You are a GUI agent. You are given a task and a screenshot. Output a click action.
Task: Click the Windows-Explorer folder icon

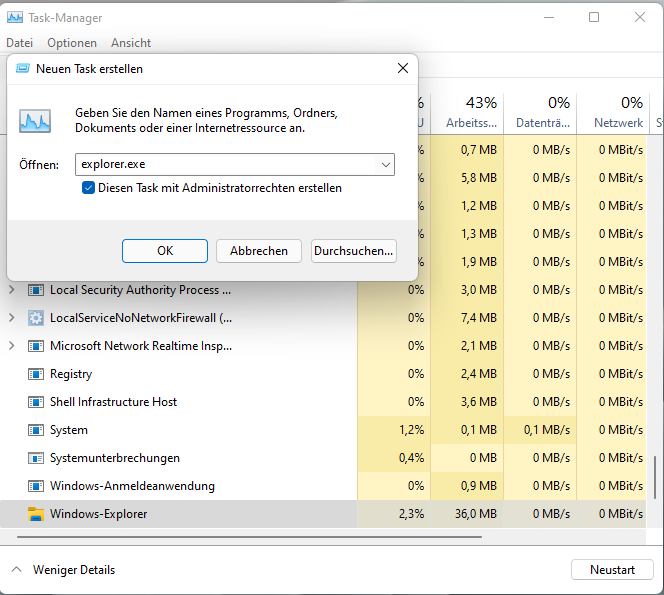[x=36, y=514]
